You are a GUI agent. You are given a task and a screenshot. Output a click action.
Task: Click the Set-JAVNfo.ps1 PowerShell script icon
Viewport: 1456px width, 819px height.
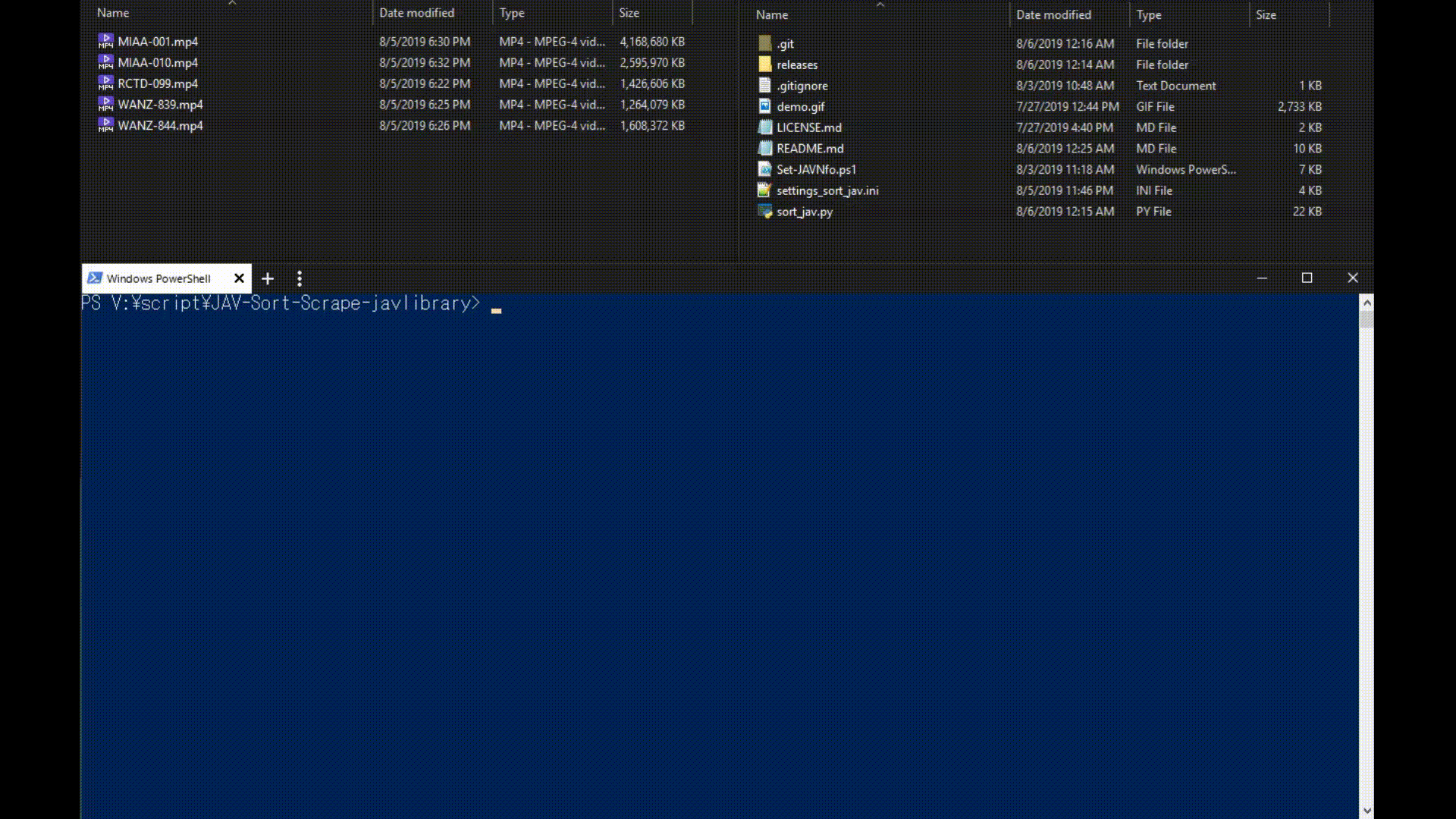(764, 169)
